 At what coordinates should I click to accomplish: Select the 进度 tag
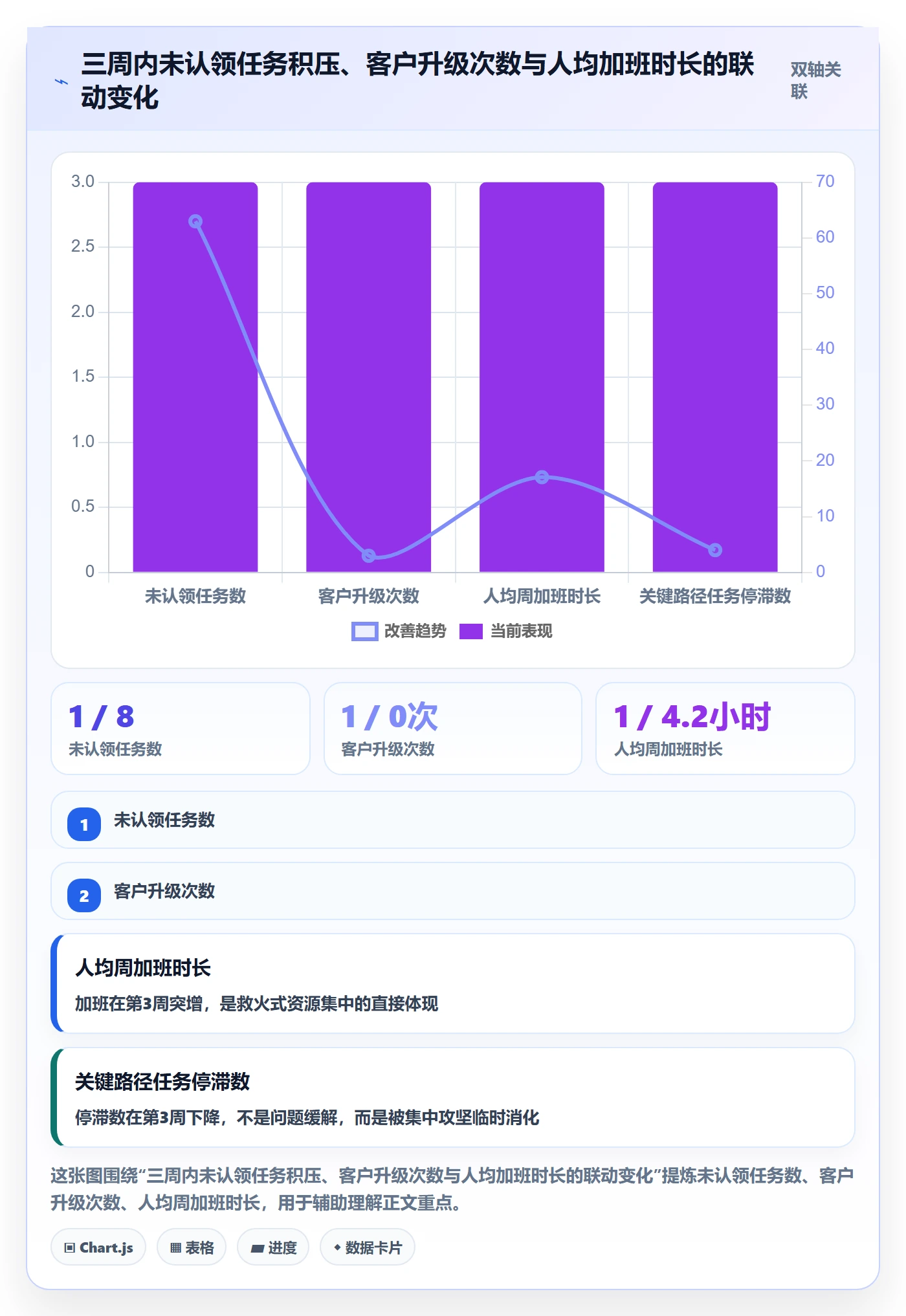click(x=273, y=1247)
